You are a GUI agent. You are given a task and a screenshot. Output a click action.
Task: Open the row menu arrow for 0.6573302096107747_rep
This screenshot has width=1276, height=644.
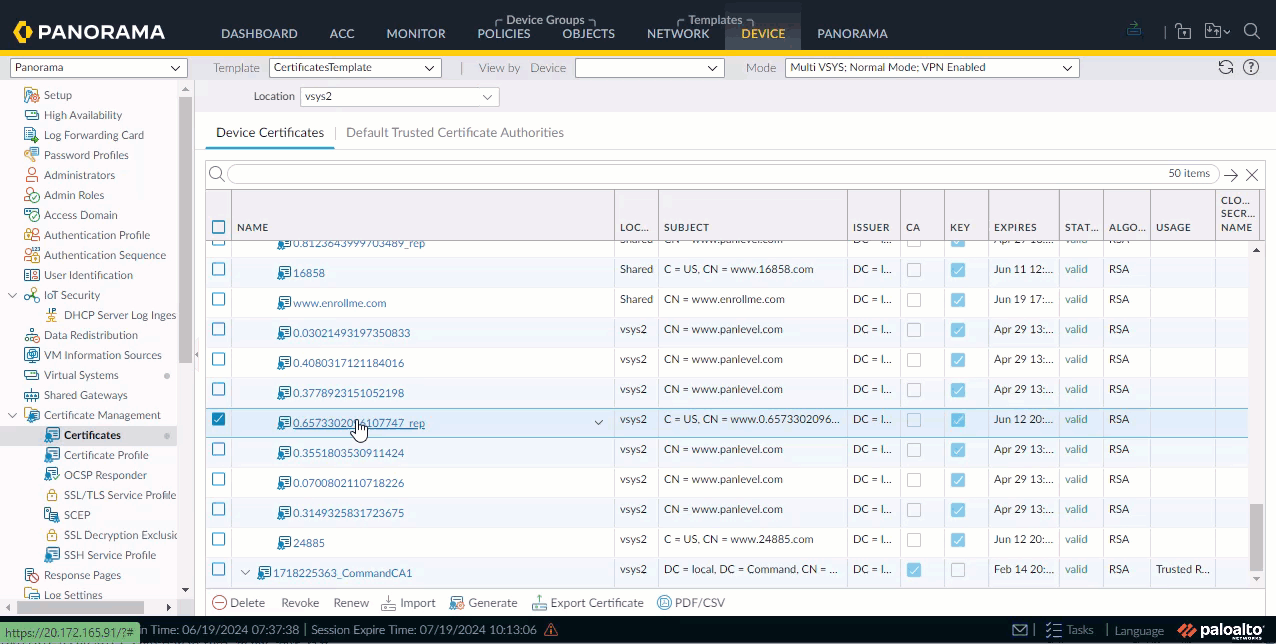pyautogui.click(x=599, y=423)
